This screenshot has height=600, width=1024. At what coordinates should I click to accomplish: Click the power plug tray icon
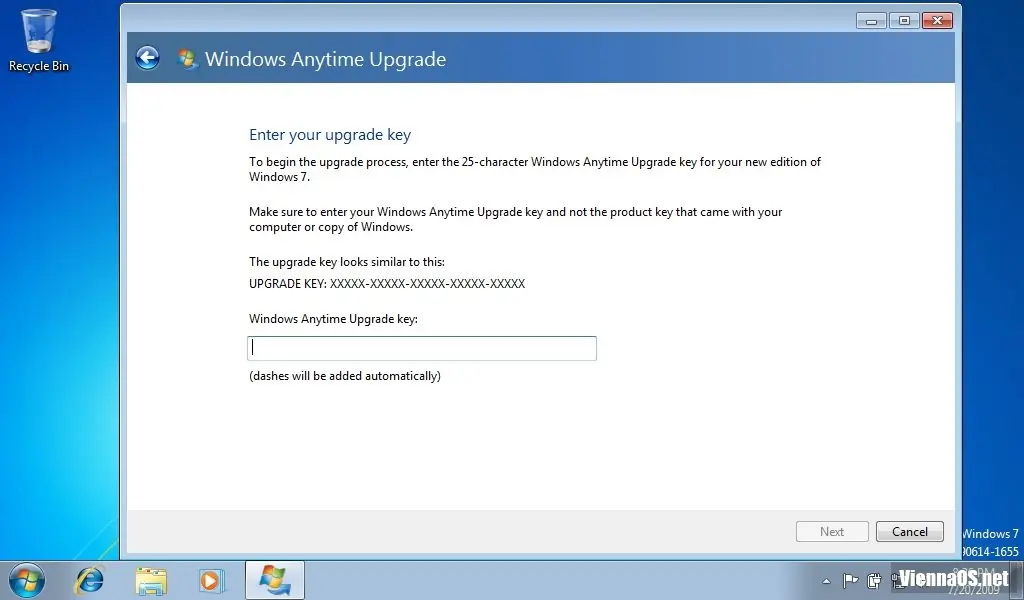(x=874, y=580)
